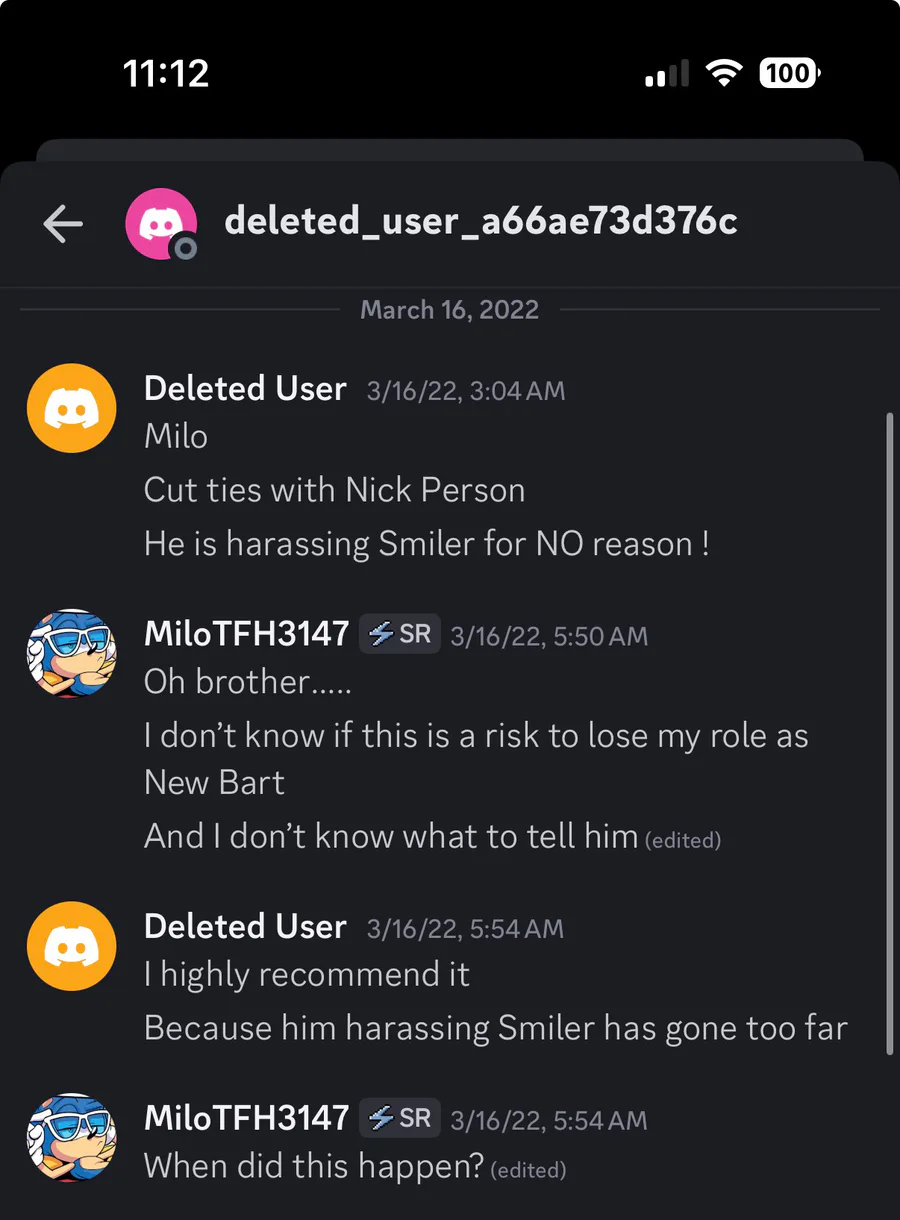
Task: Open the orange Deleted User avatar at 3:04 AM
Action: pos(71,408)
